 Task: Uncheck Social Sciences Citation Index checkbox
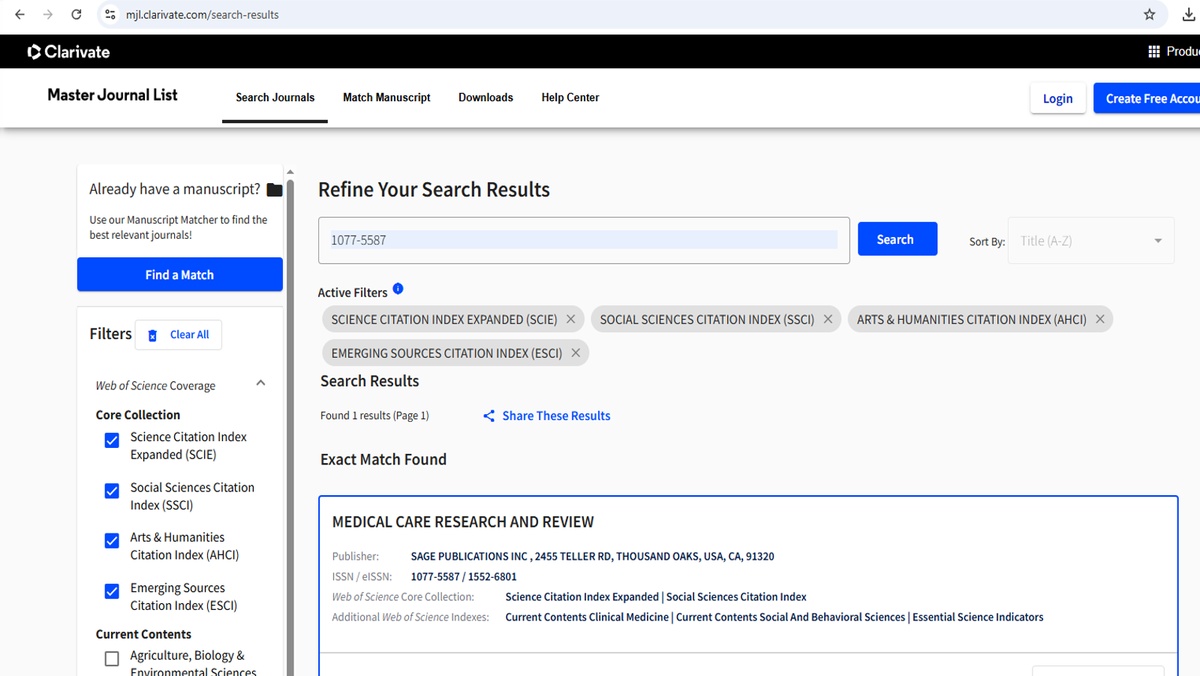tap(112, 491)
